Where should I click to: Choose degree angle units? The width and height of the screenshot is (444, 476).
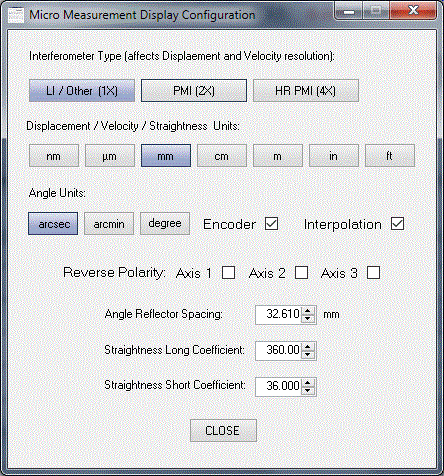click(x=165, y=224)
